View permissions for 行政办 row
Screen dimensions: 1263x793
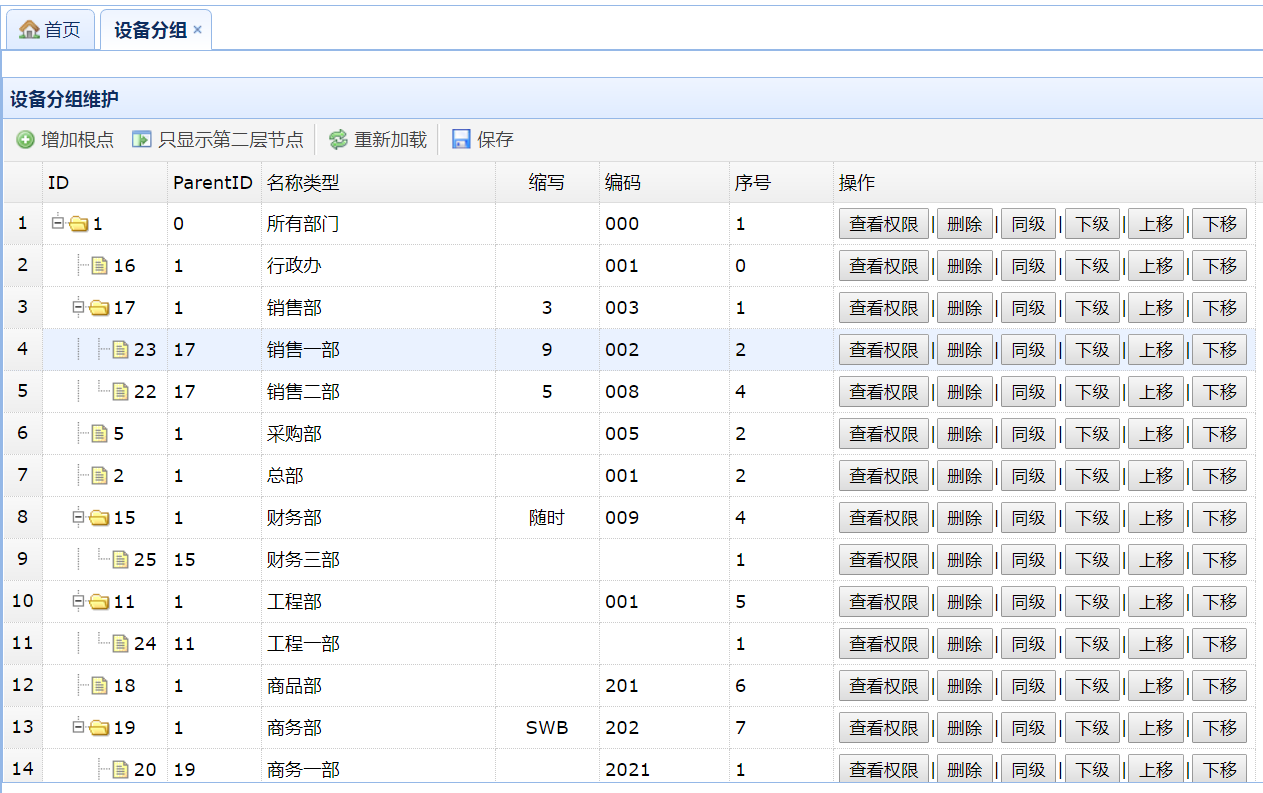pyautogui.click(x=883, y=266)
